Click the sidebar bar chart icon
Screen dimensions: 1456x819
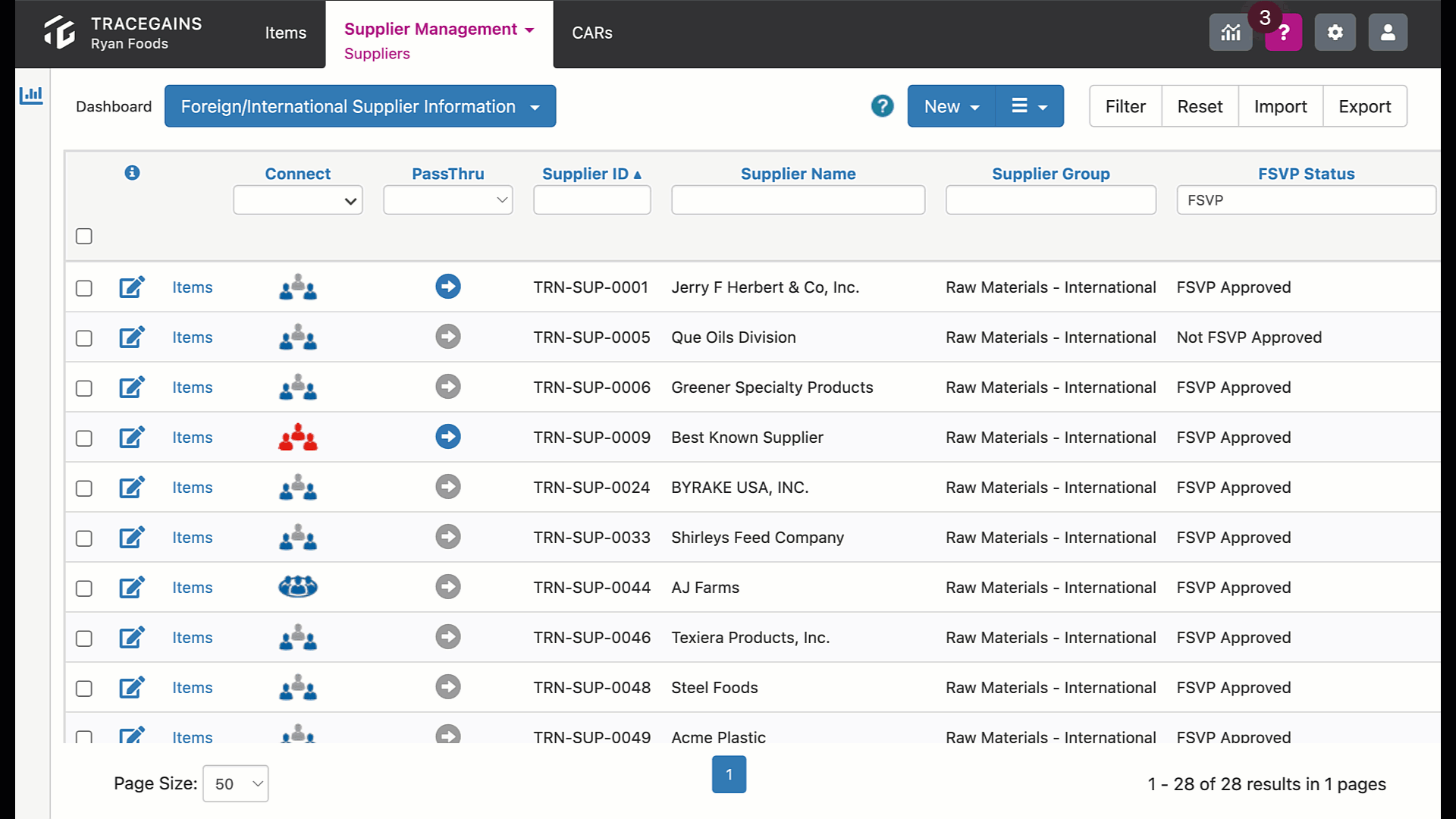[31, 96]
